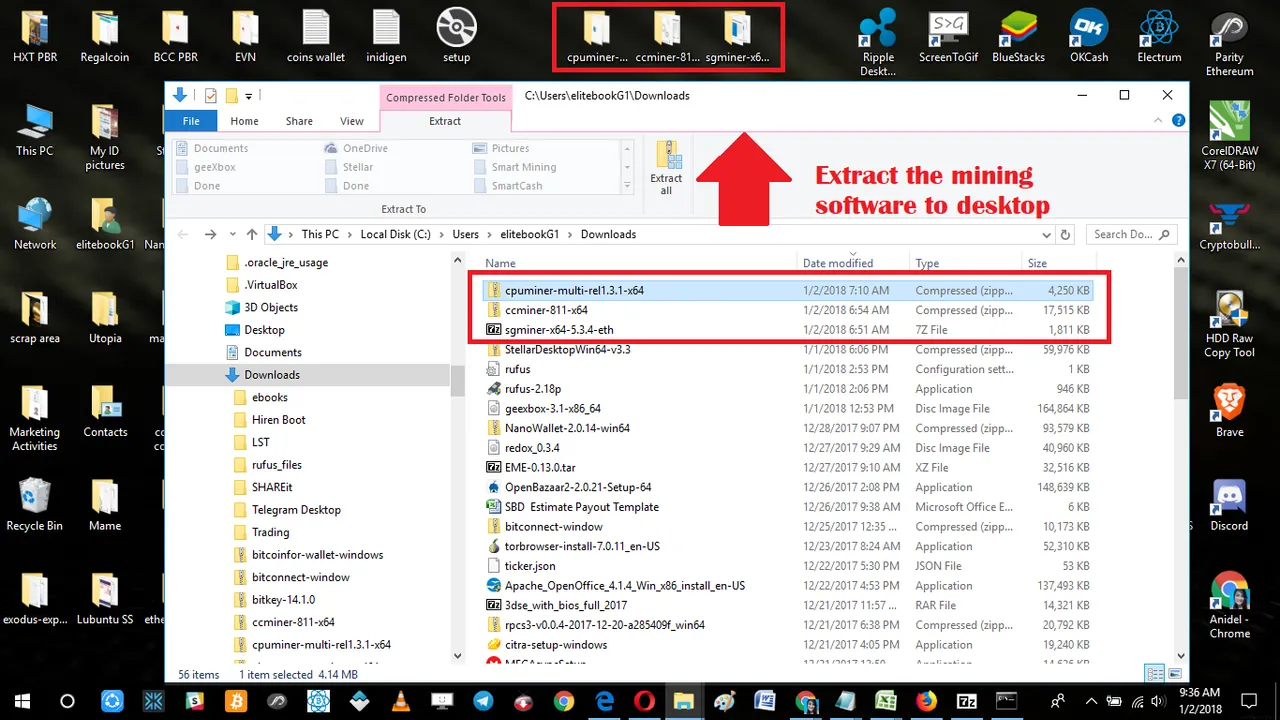
Task: Click the breadcrumb chevron after This PC
Action: (349, 234)
